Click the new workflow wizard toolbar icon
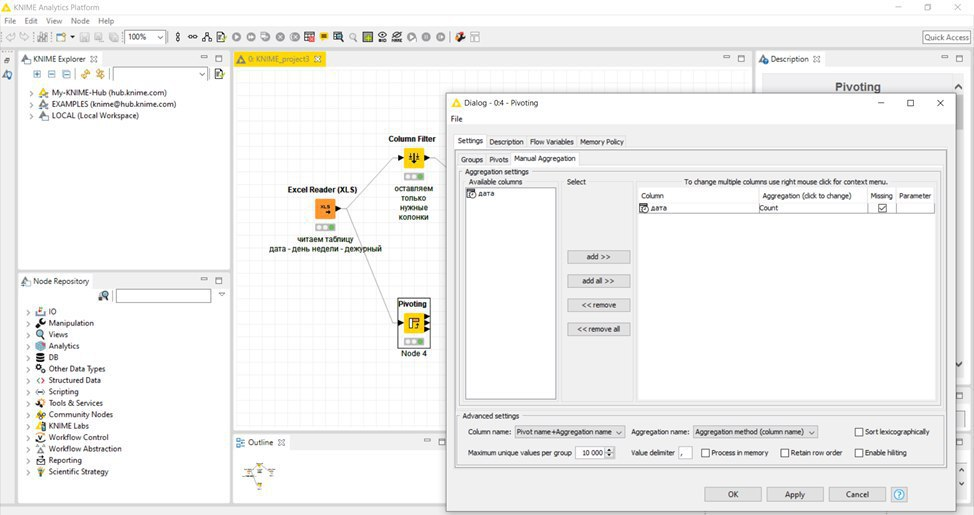The height and width of the screenshot is (515, 974). tap(61, 37)
